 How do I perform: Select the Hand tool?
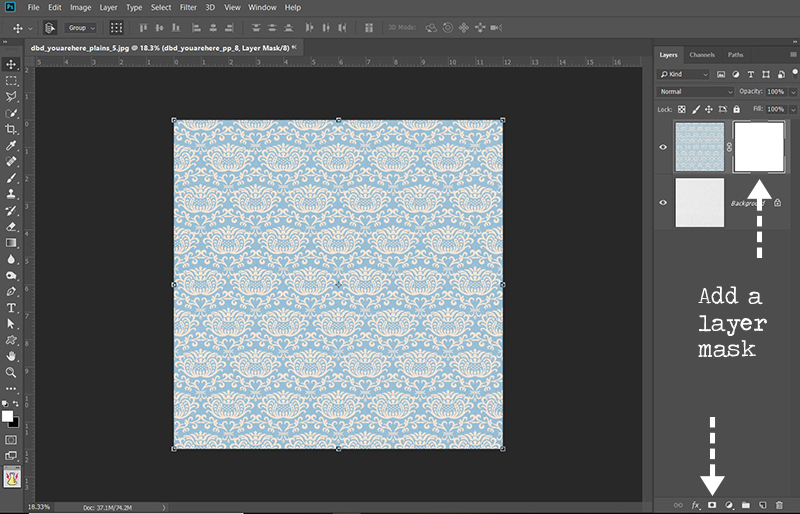[11, 355]
